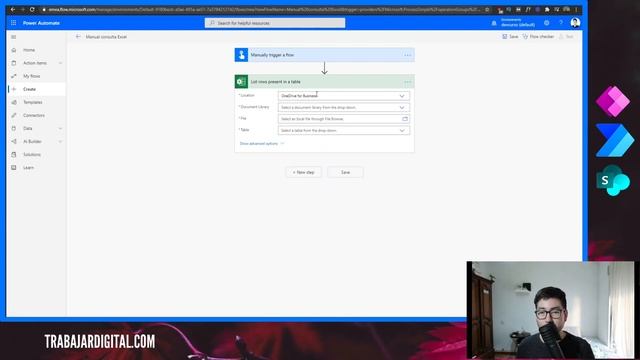The height and width of the screenshot is (360, 640).
Task: Open the file browser folder icon in File field
Action: click(x=405, y=119)
